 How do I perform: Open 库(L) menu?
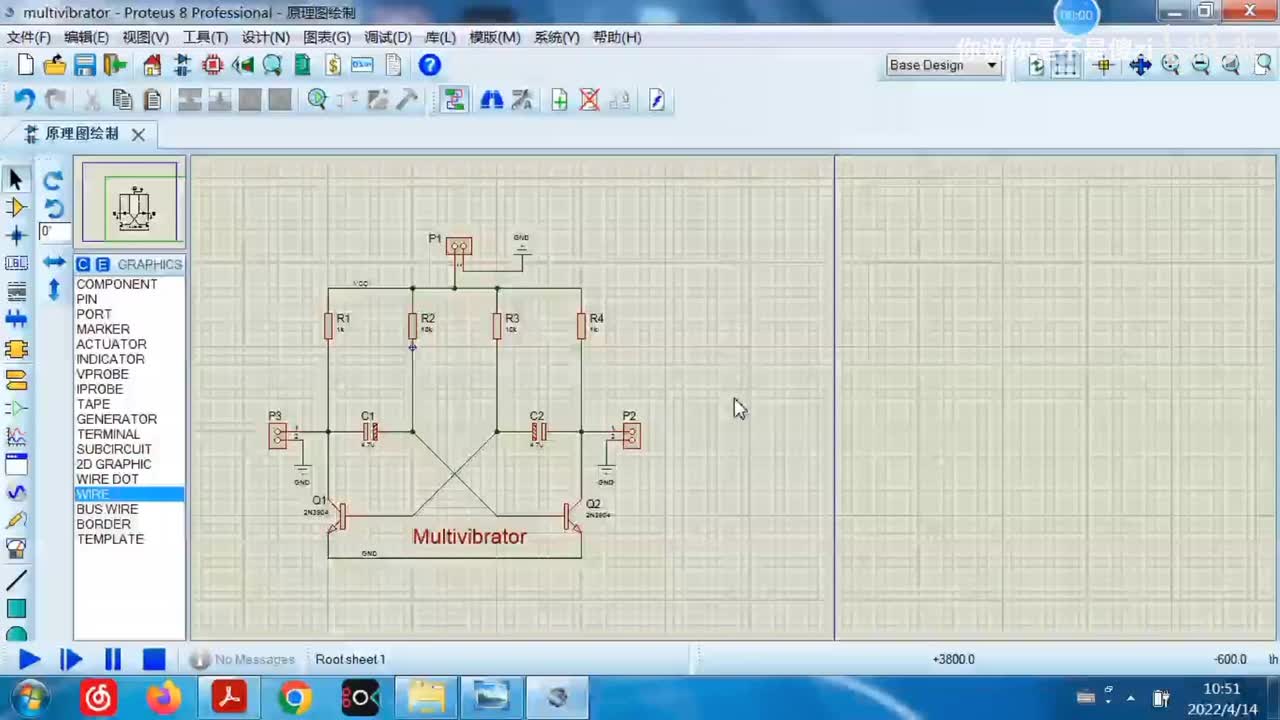[440, 37]
